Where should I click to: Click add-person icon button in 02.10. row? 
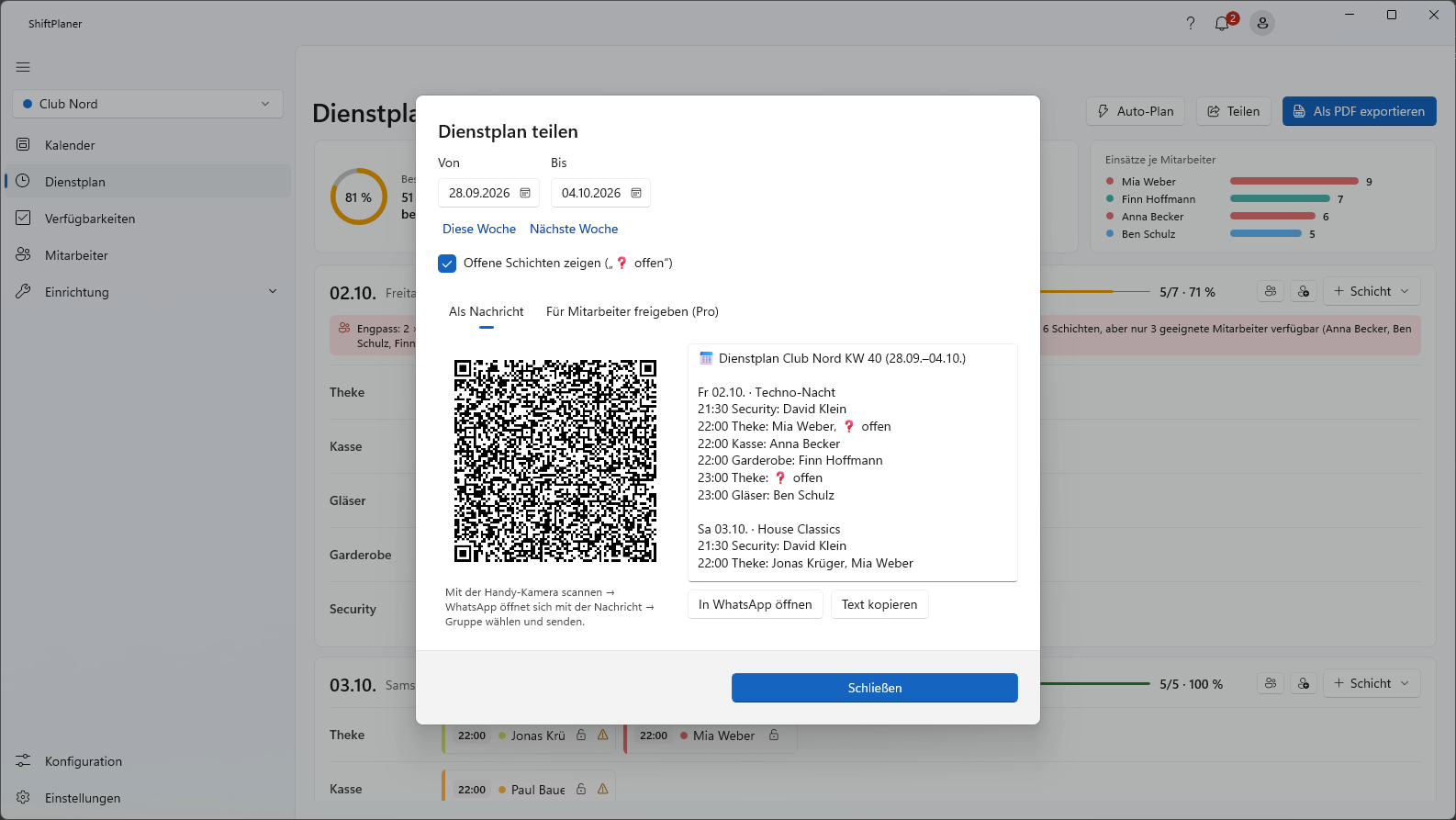click(x=1304, y=291)
